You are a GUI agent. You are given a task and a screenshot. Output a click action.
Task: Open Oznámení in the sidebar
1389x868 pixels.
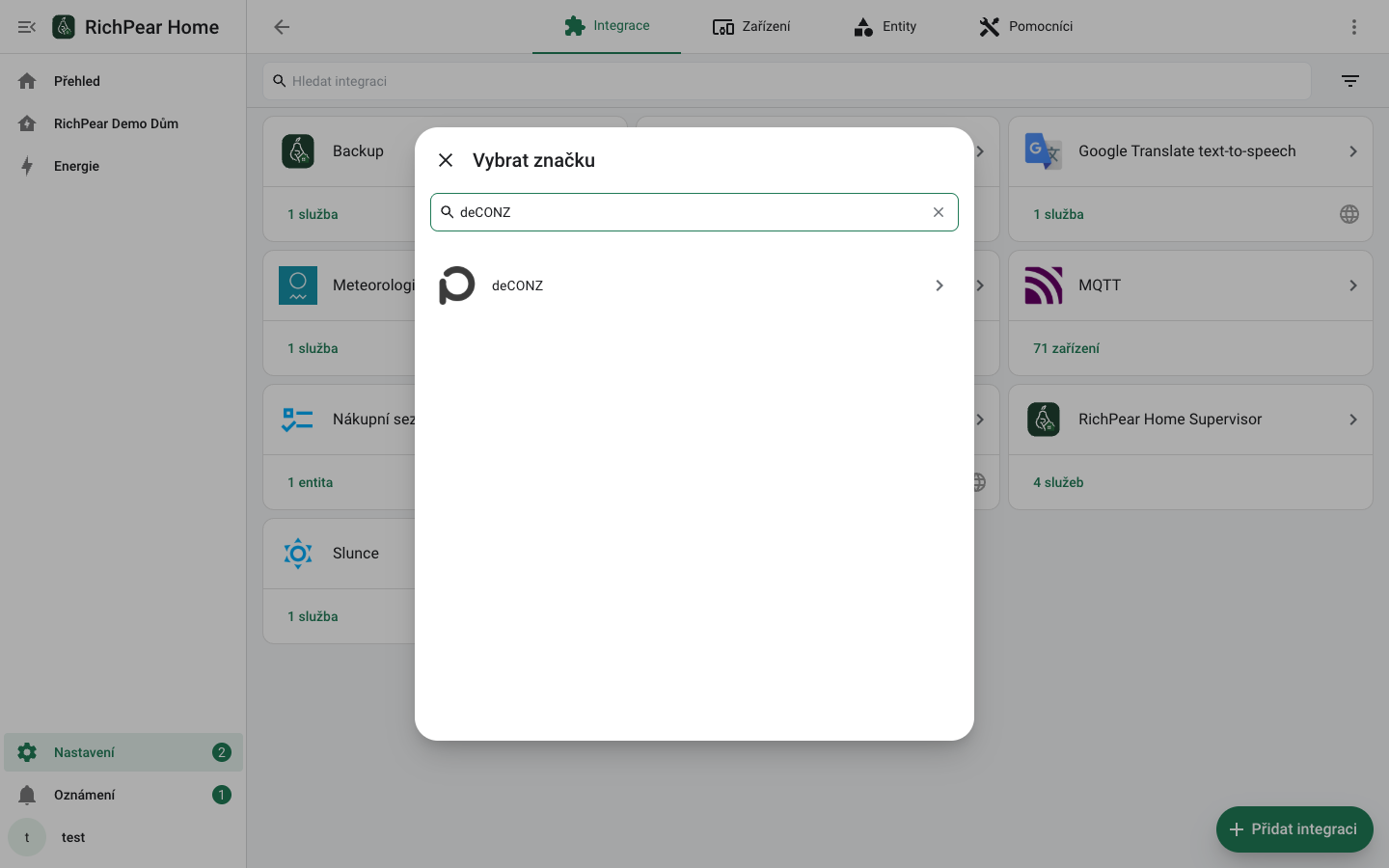(x=123, y=795)
